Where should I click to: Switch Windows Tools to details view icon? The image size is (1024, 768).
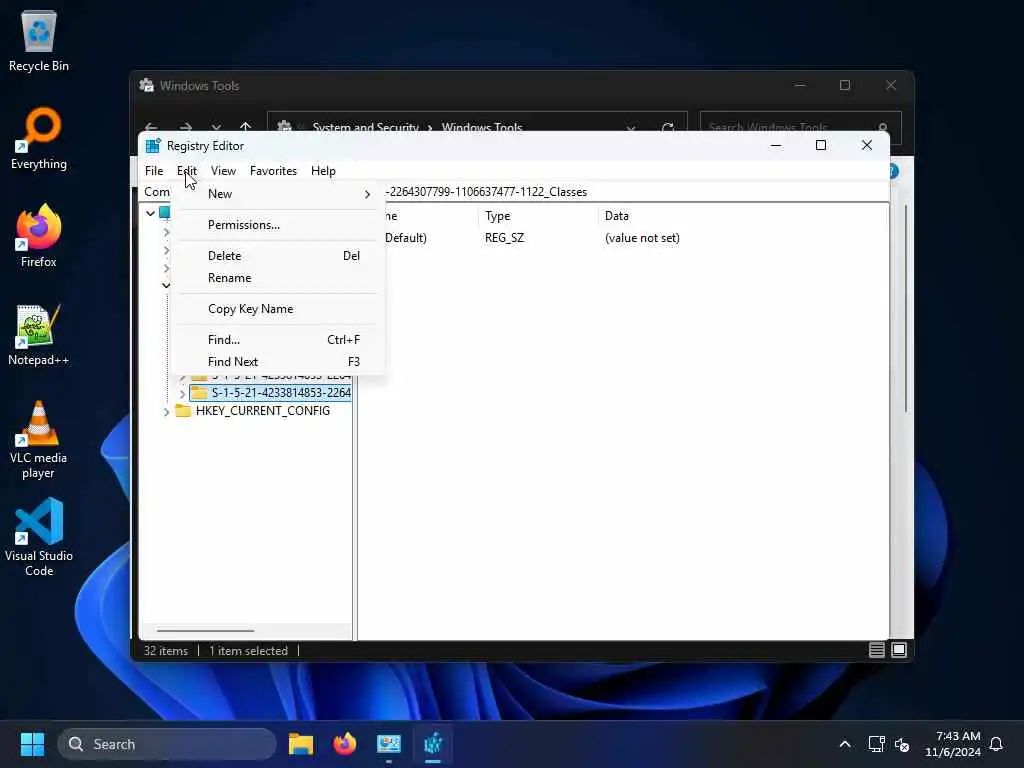876,650
